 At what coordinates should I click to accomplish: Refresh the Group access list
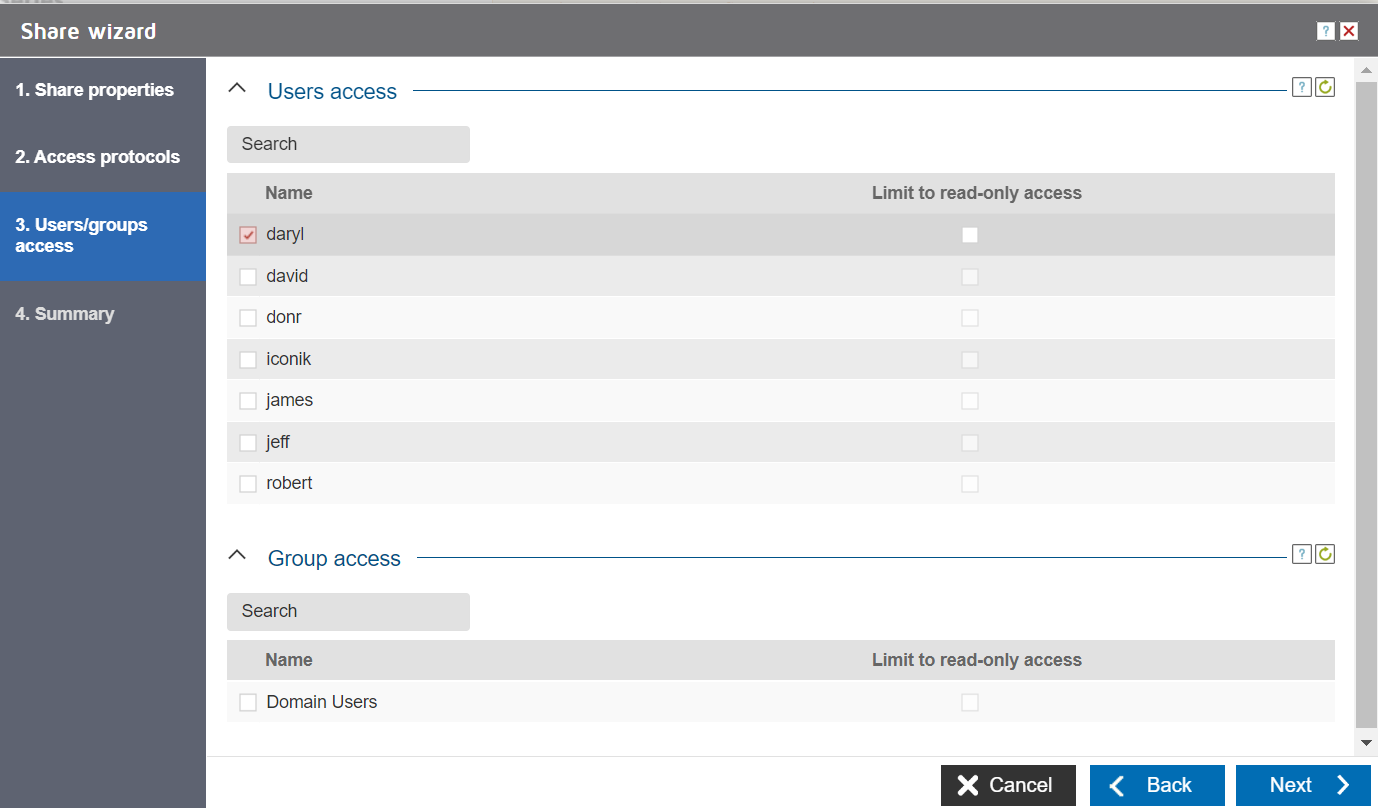point(1325,554)
